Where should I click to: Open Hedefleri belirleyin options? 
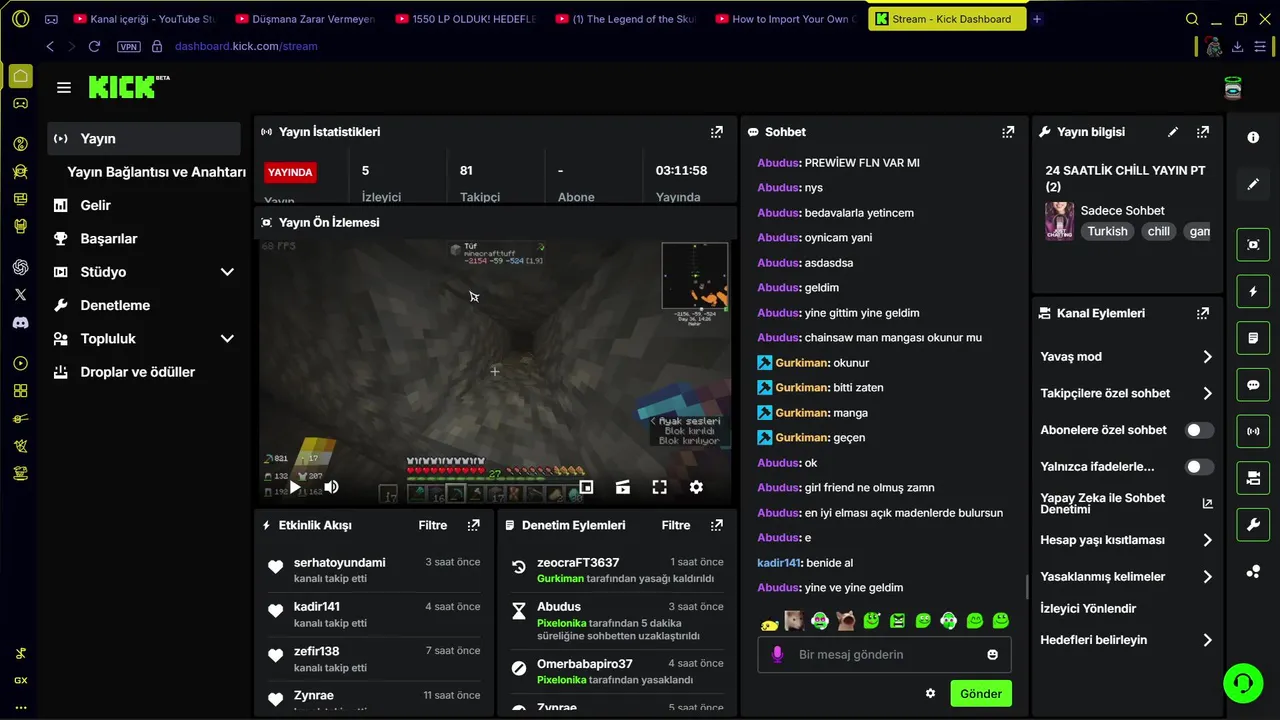(1127, 640)
